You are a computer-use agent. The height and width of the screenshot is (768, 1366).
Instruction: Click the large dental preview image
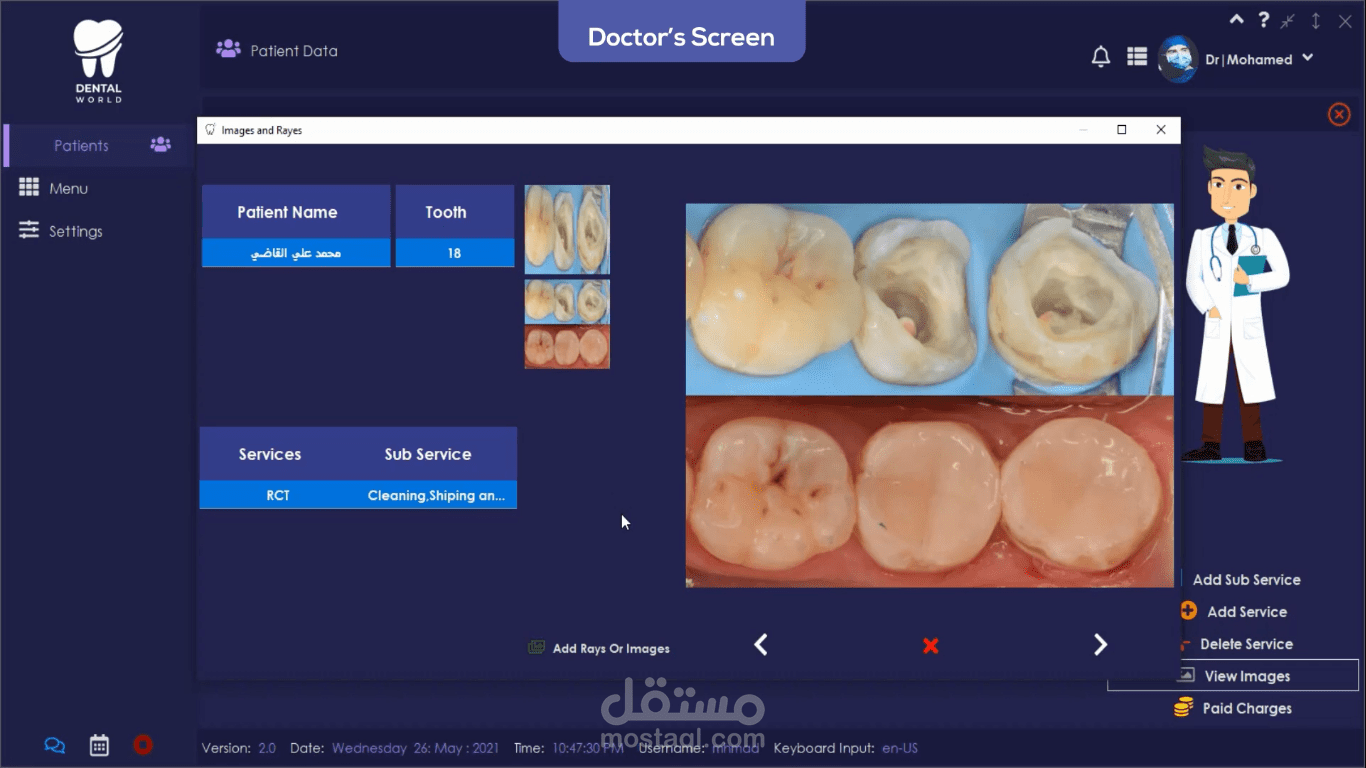click(930, 395)
